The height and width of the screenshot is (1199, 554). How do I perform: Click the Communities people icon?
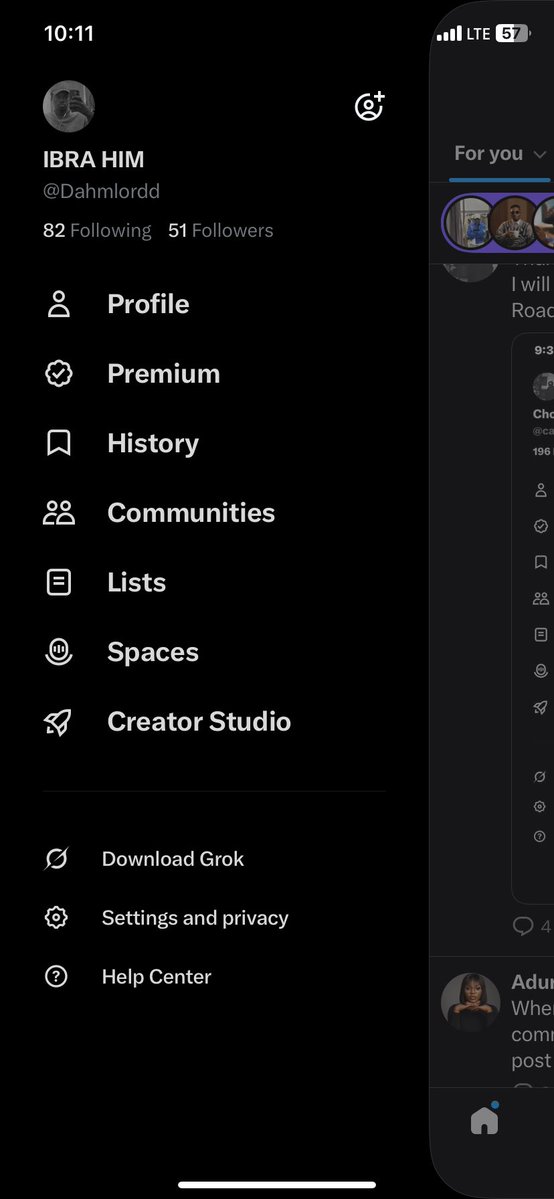59,512
